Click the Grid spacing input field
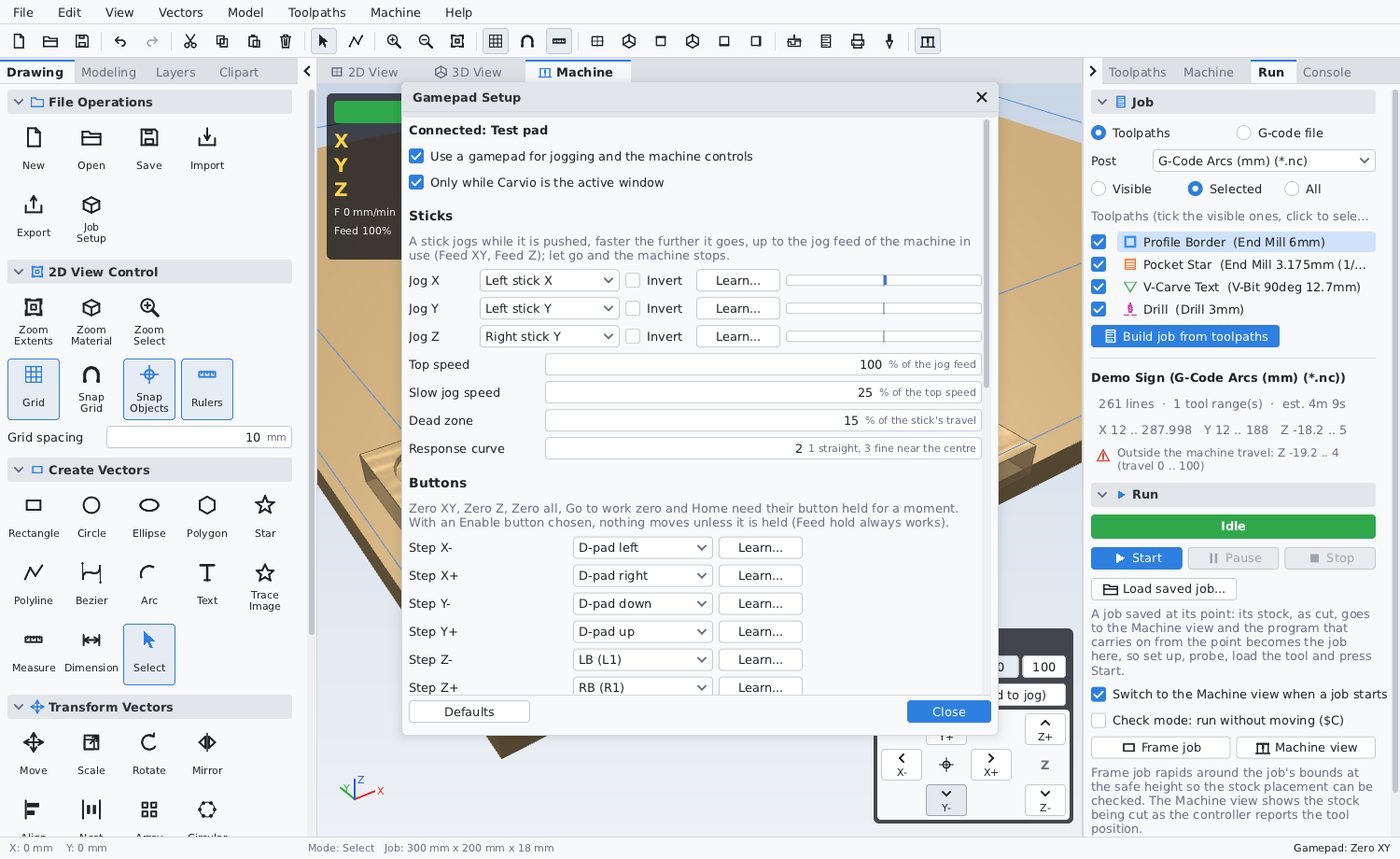Viewport: 1400px width, 859px height. point(199,437)
